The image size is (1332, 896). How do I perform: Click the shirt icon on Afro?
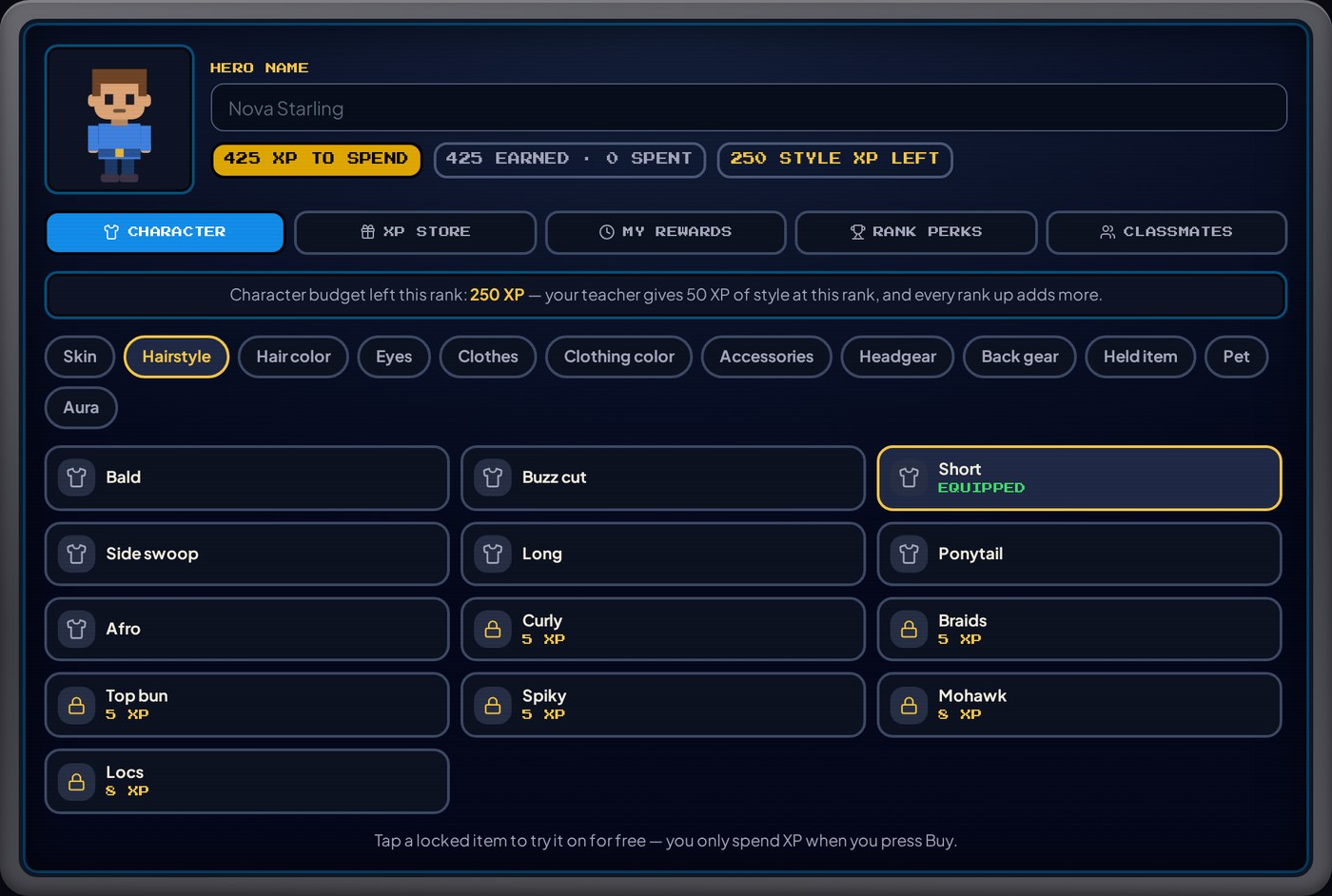[76, 629]
